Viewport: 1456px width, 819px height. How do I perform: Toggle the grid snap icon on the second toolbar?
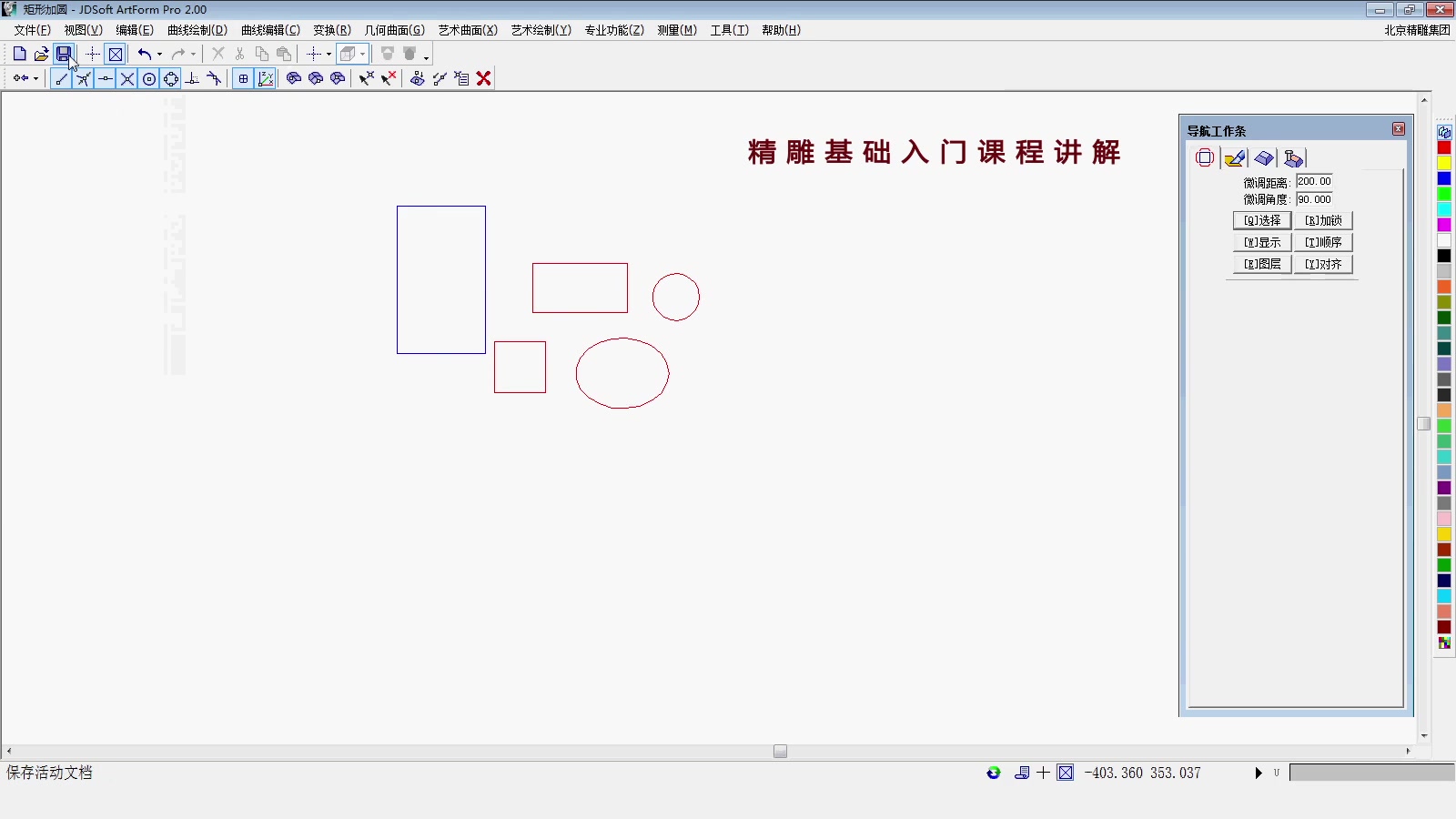tap(242, 78)
